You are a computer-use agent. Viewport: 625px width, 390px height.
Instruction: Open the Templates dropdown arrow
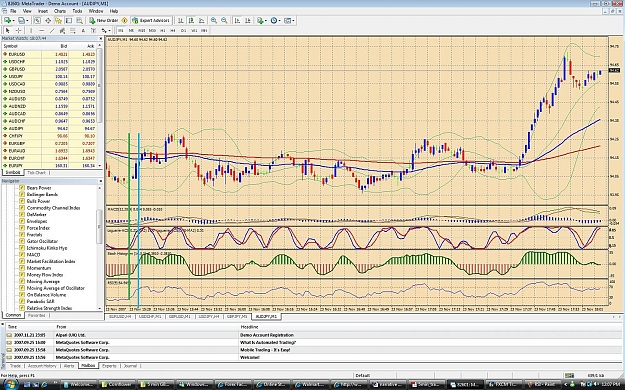tap(293, 21)
